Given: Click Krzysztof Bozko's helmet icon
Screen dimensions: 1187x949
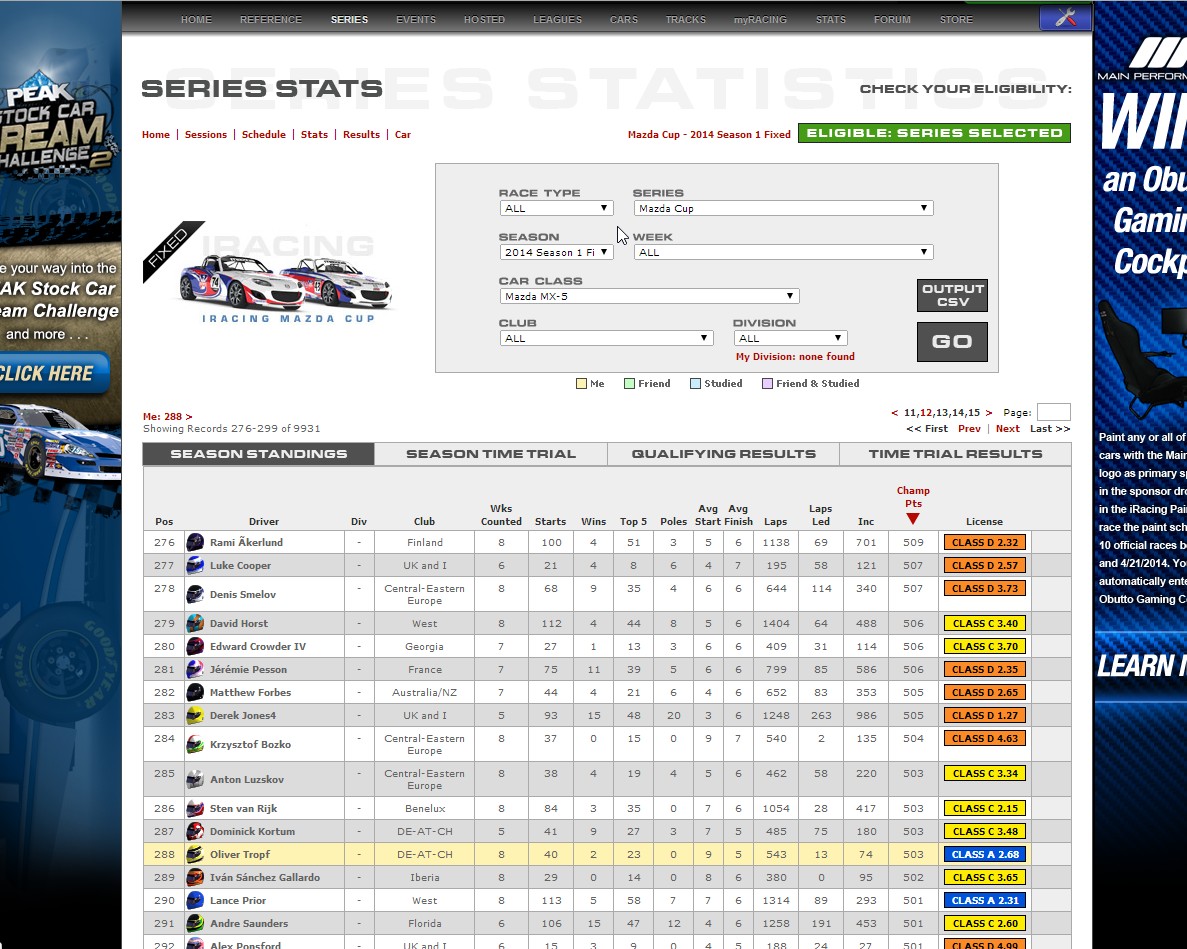Looking at the screenshot, I should click(195, 744).
